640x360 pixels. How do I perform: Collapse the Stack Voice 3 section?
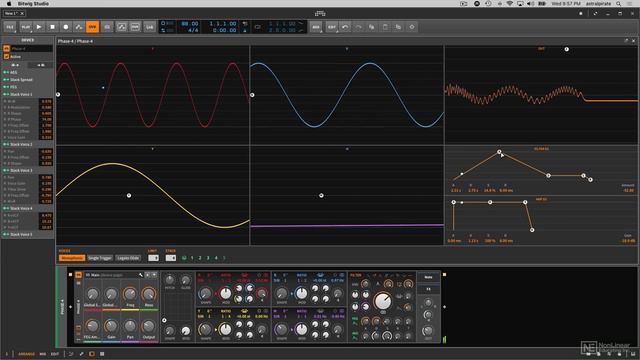coord(6,170)
